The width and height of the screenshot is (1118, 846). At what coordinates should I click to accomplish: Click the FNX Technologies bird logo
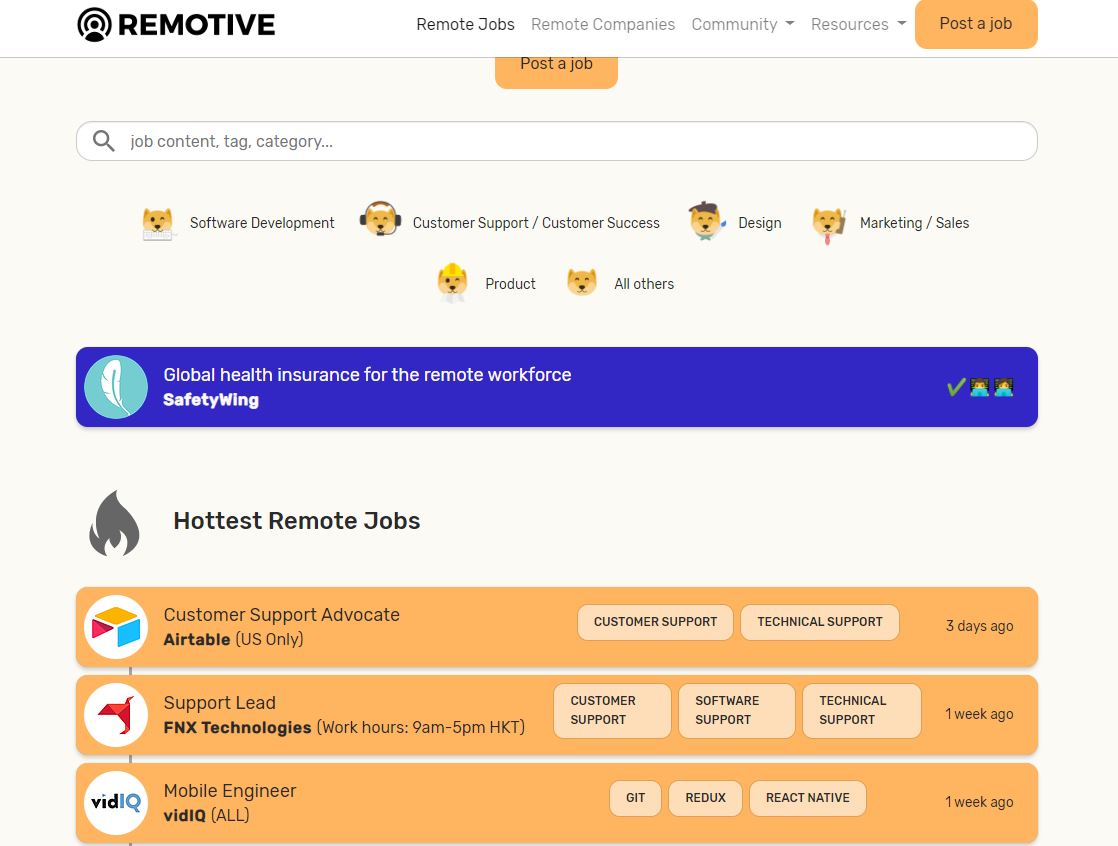pos(116,715)
